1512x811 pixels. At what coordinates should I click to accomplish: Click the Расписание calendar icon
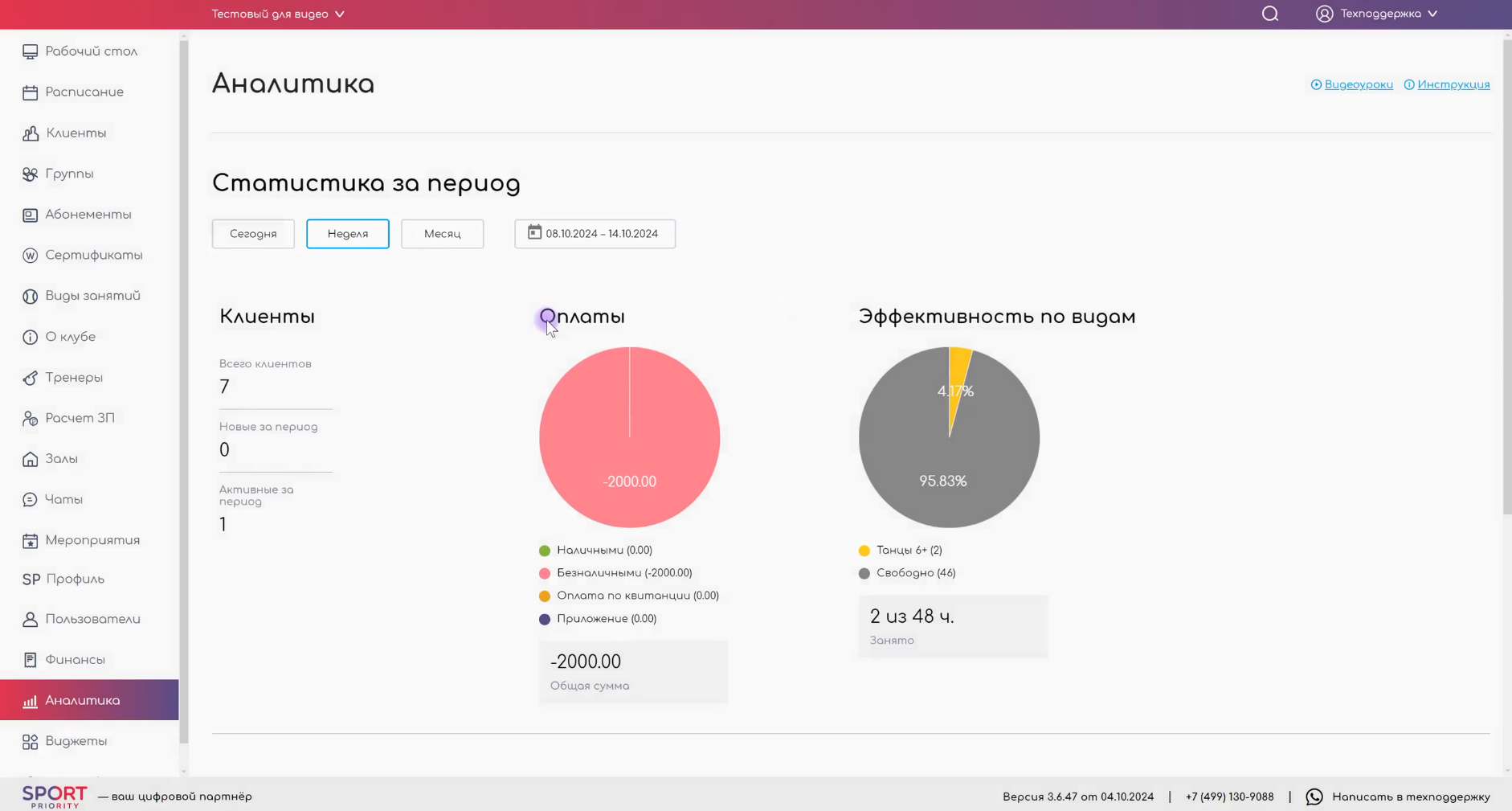click(x=30, y=92)
